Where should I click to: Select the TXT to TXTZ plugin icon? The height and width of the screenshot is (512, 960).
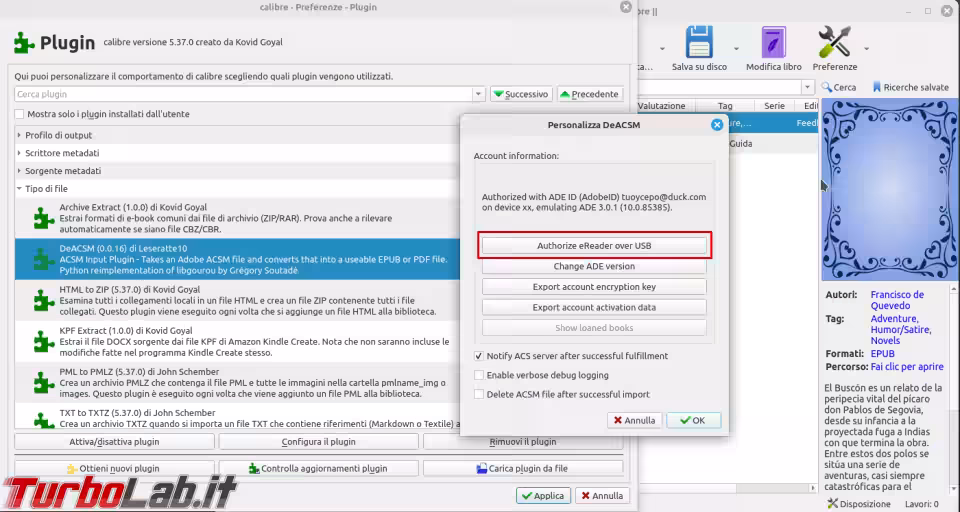click(43, 420)
